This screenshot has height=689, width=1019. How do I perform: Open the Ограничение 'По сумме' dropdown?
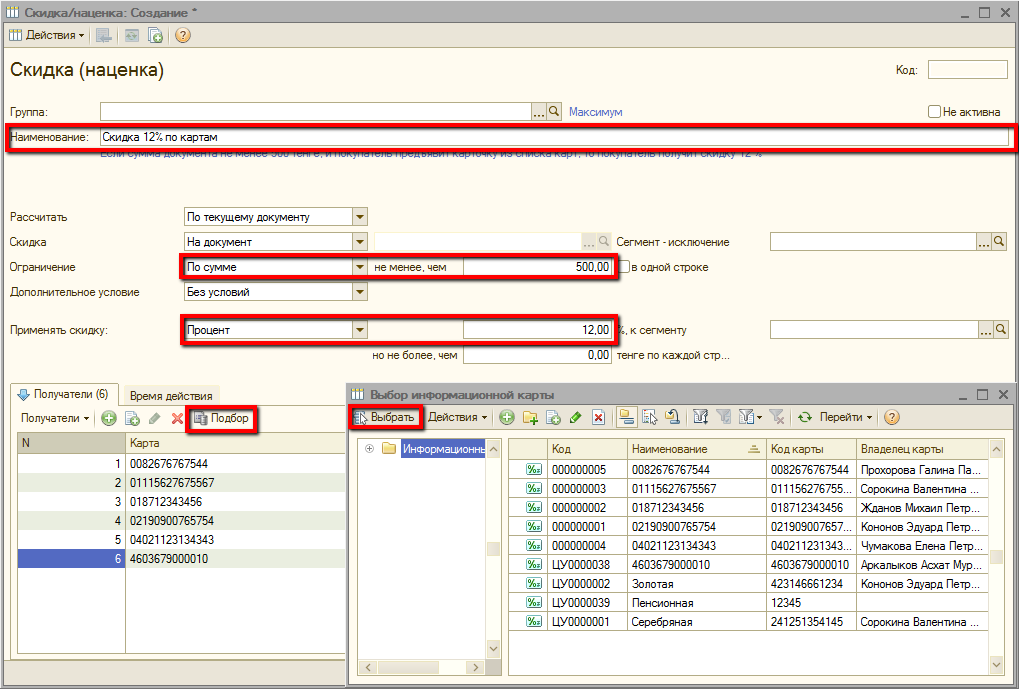(x=360, y=267)
